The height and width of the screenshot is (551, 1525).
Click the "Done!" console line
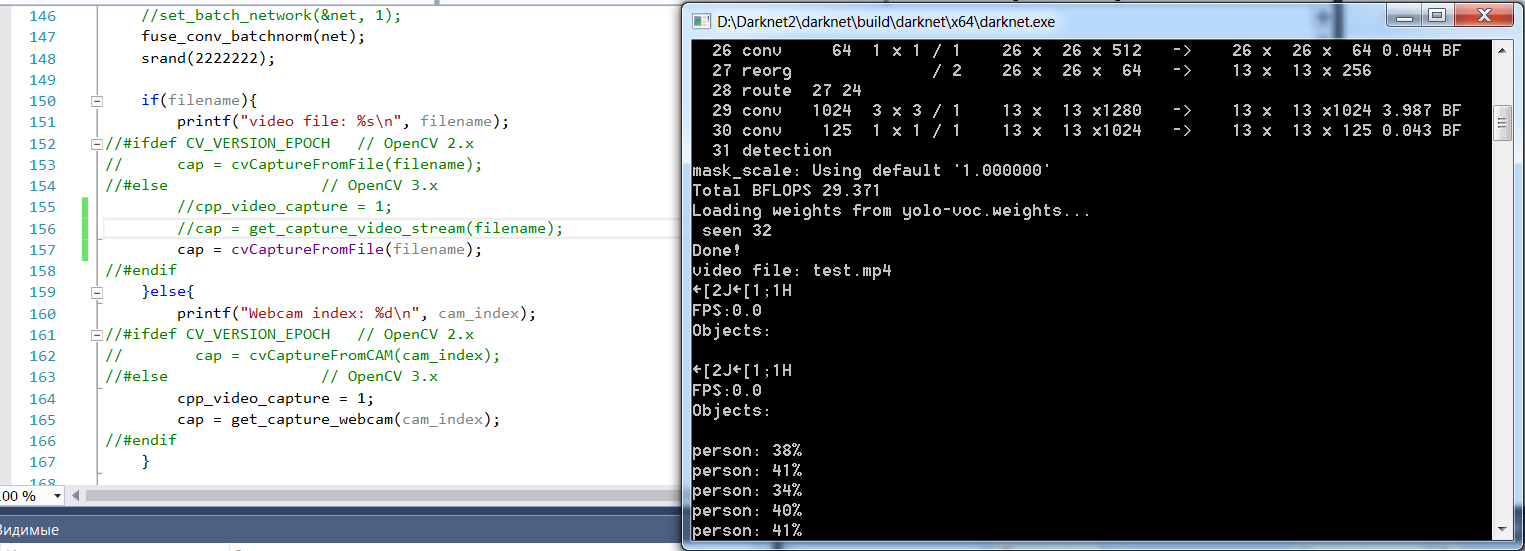pos(716,250)
